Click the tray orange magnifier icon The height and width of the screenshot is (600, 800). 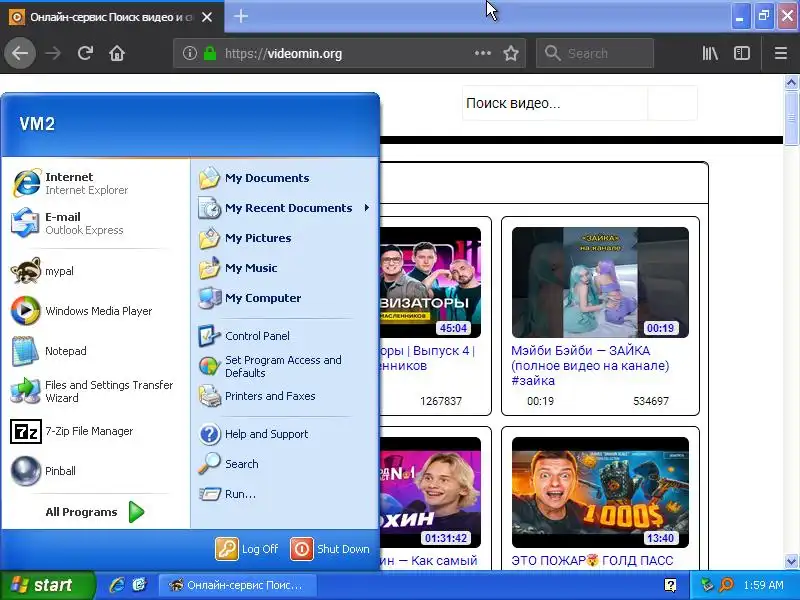click(727, 585)
